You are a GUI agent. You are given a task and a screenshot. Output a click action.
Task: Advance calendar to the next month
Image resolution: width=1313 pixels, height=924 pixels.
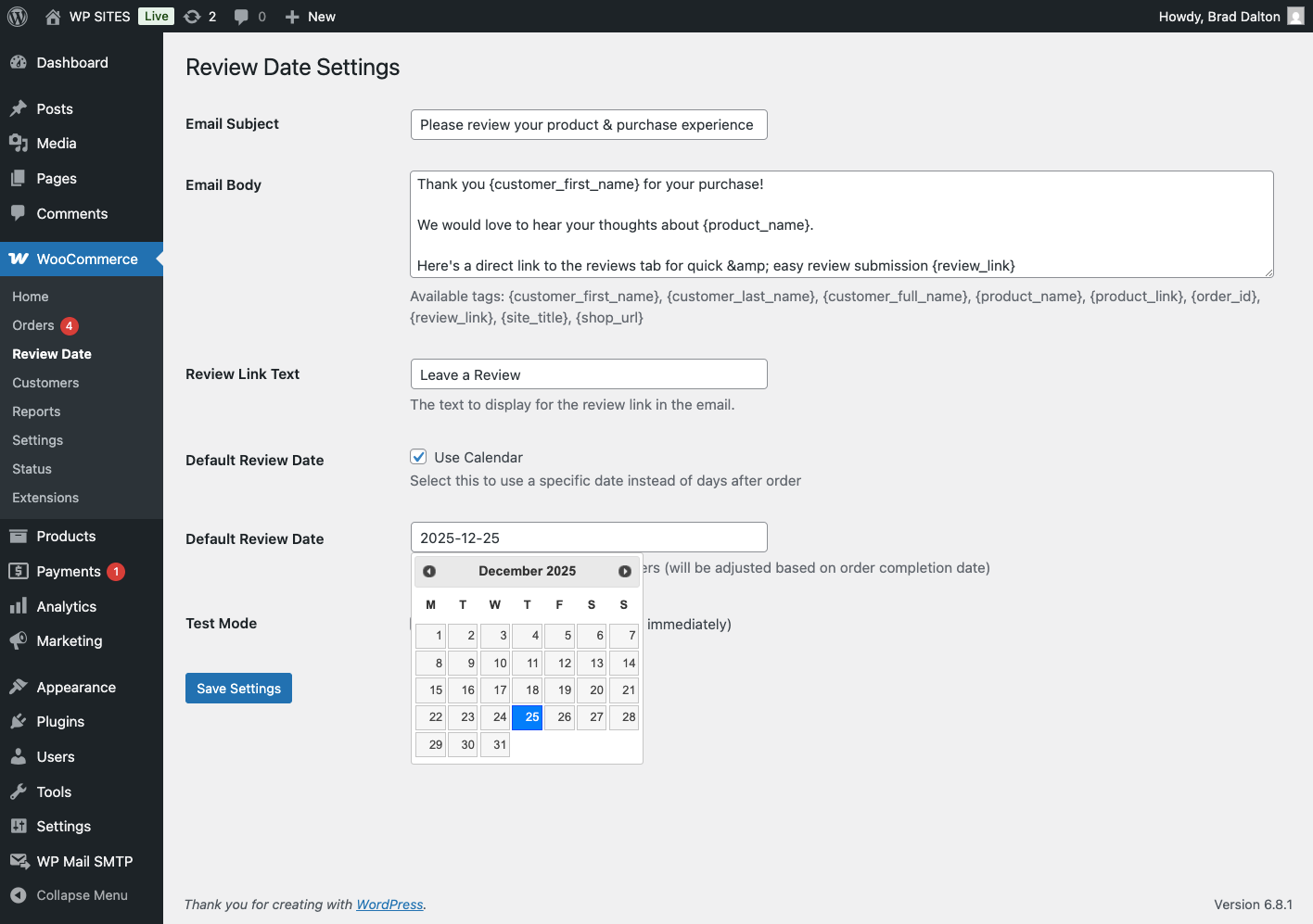[x=625, y=572]
